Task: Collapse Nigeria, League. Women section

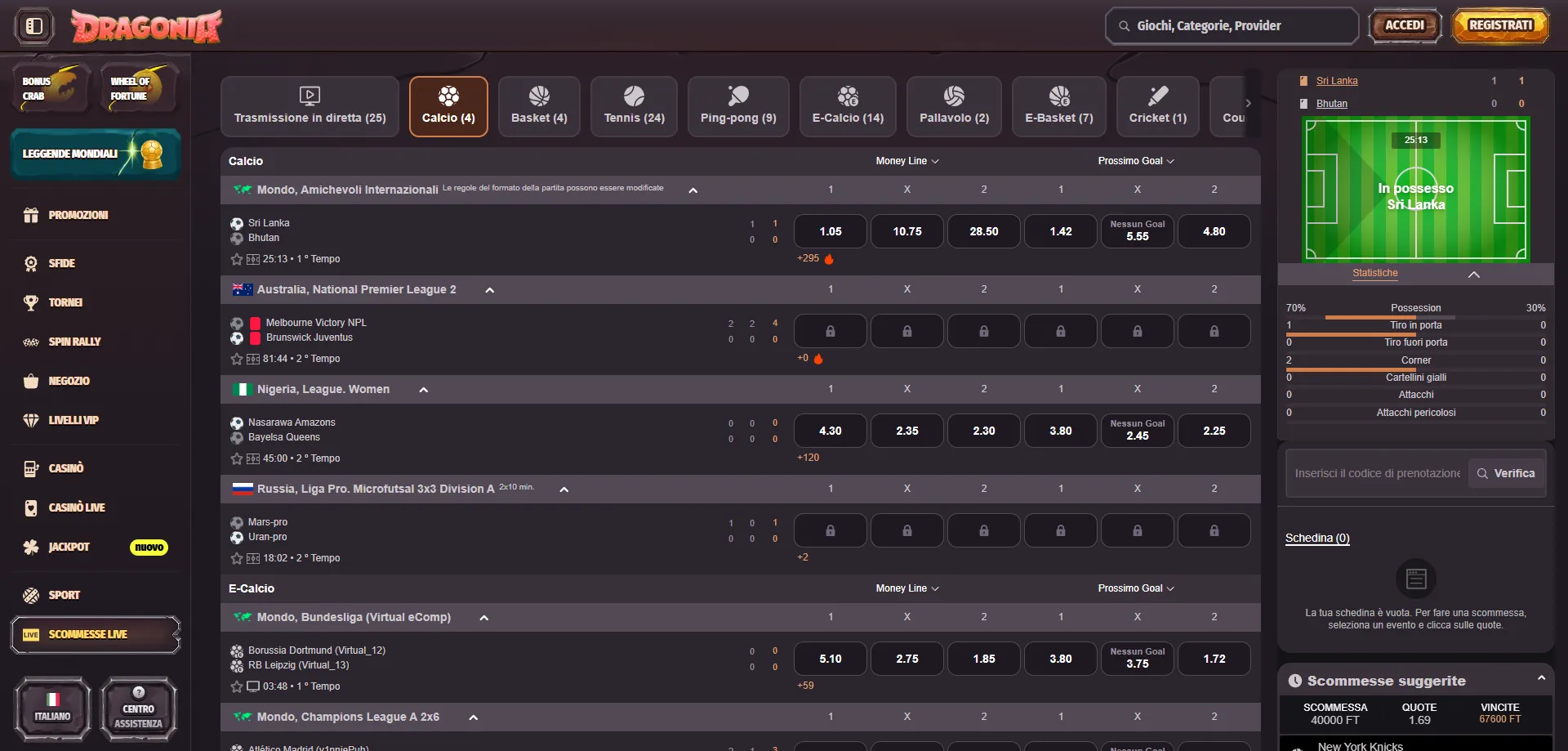Action: [424, 390]
